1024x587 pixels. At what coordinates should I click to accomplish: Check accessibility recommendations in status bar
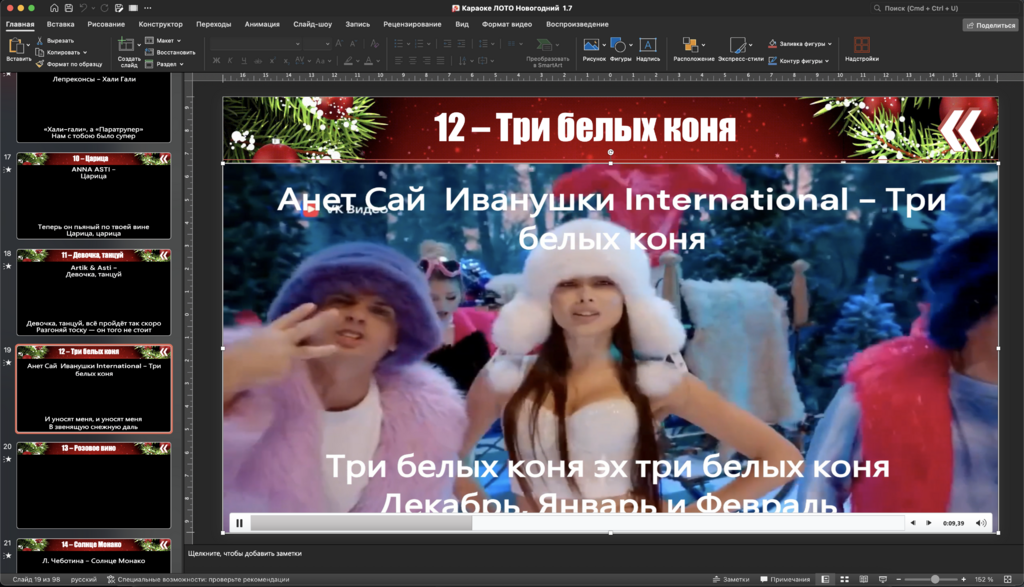(198, 579)
